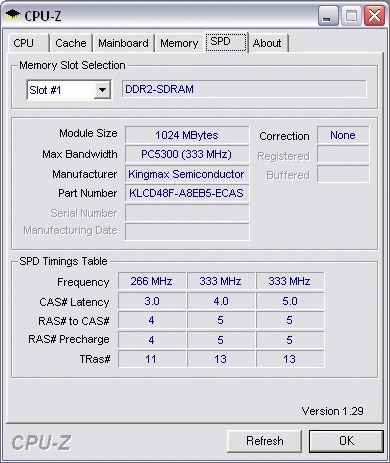Viewport: 390px width, 463px height.
Task: Click the empty Registered field
Action: click(343, 154)
